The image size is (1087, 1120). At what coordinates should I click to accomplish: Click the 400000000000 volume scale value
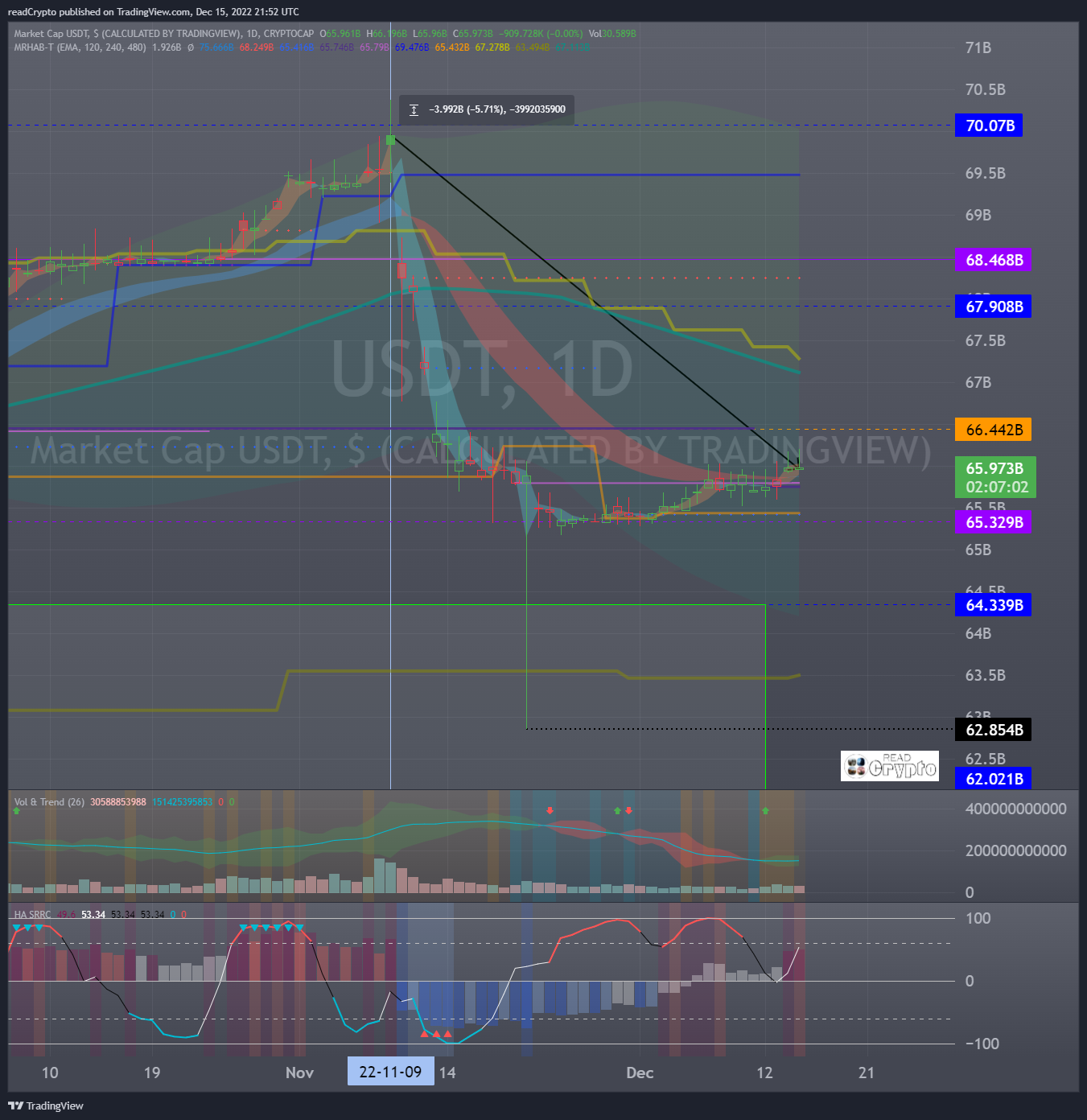pos(1015,809)
